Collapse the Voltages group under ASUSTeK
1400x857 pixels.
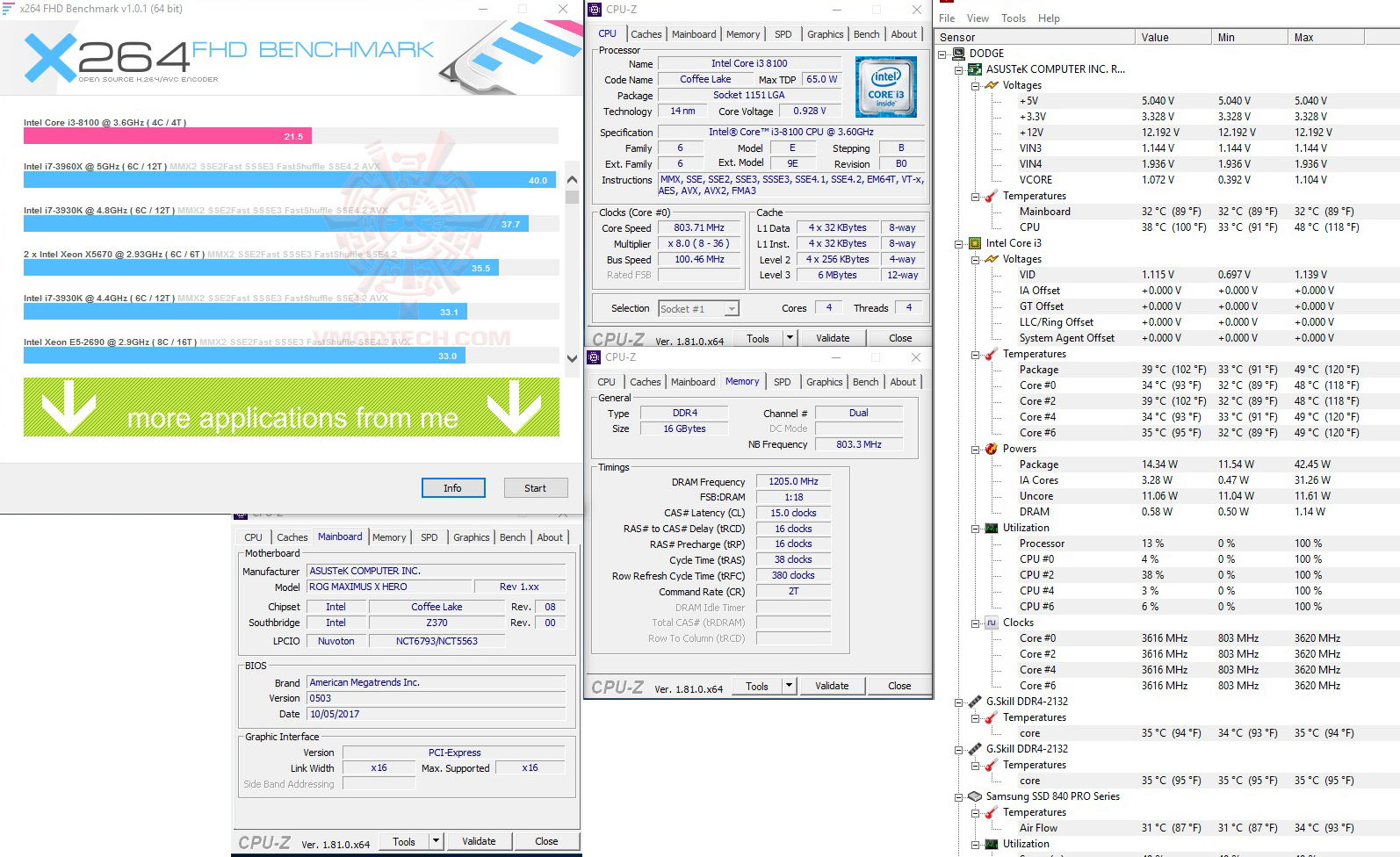coord(975,85)
